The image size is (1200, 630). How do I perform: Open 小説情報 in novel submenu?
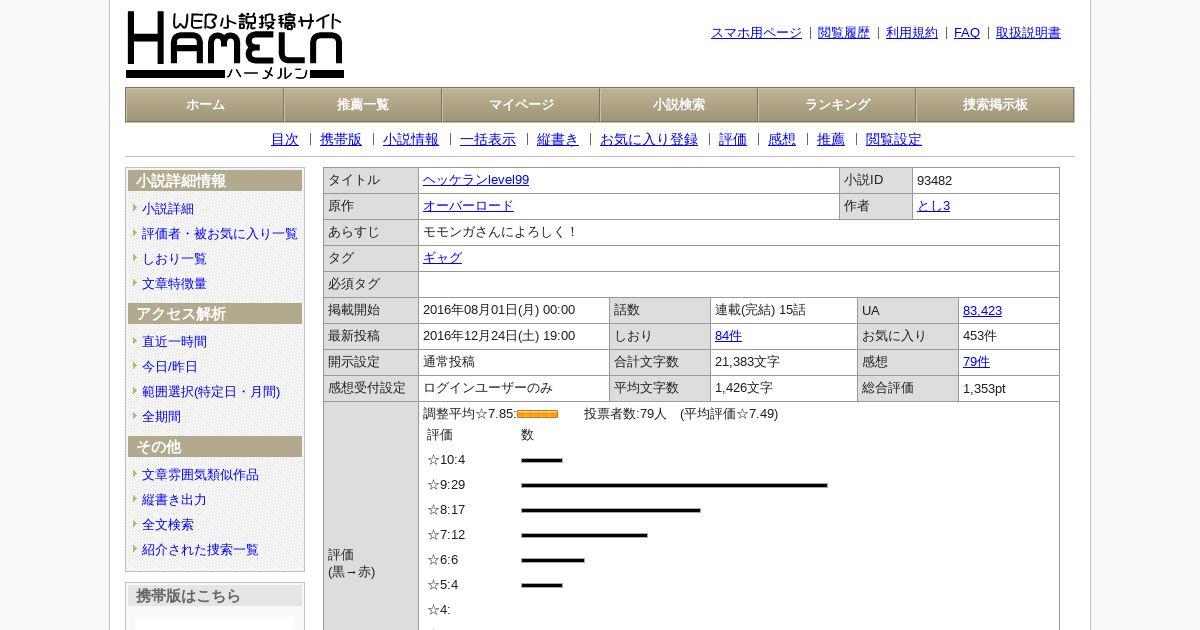click(x=411, y=140)
